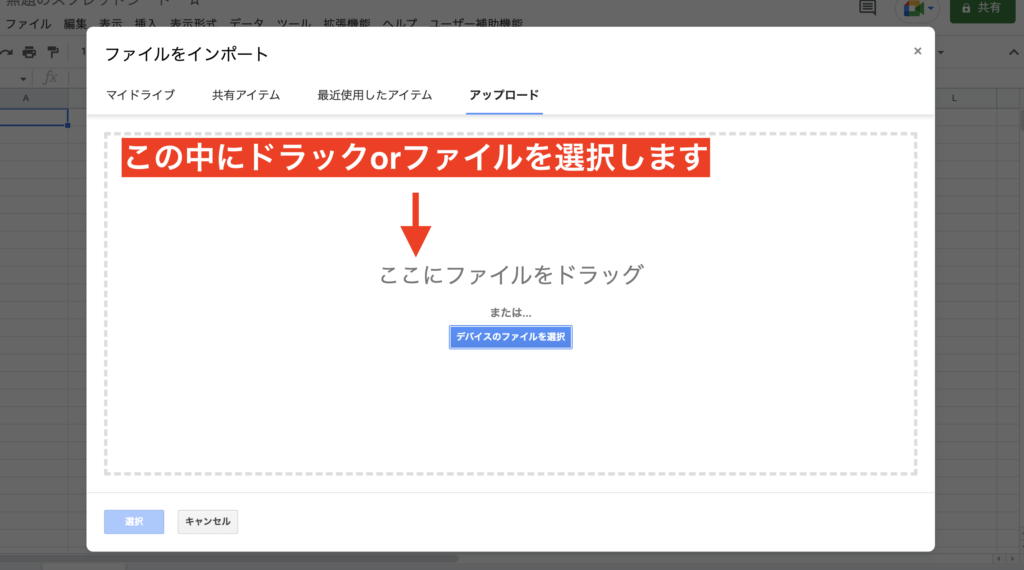1024x570 pixels.
Task: Expand the name box dropdown arrow
Action: pyautogui.click(x=23, y=77)
